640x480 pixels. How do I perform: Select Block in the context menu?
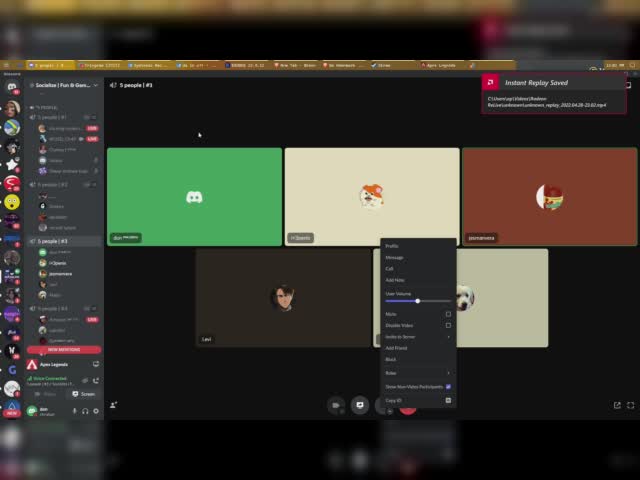tap(418, 359)
